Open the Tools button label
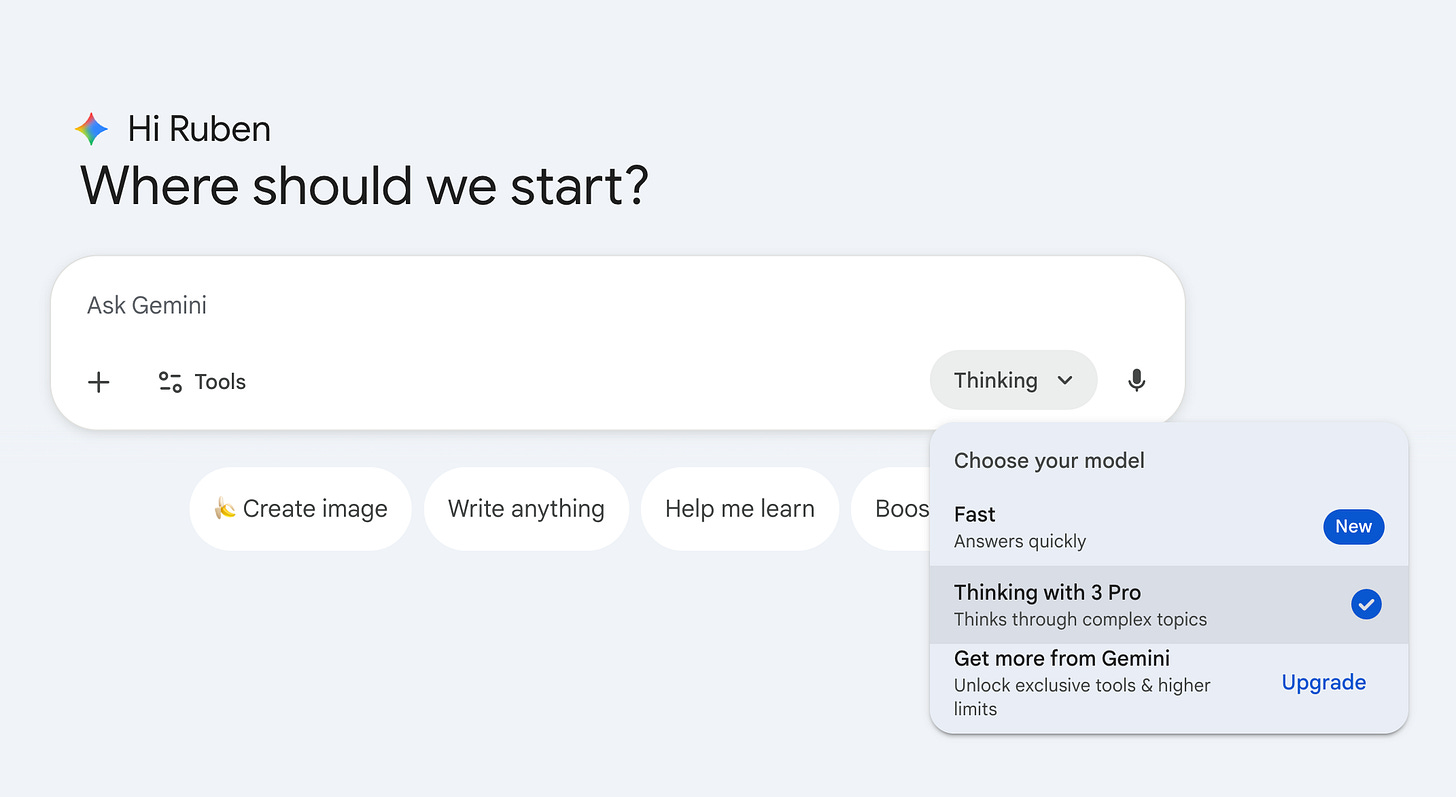1456x797 pixels. point(220,382)
